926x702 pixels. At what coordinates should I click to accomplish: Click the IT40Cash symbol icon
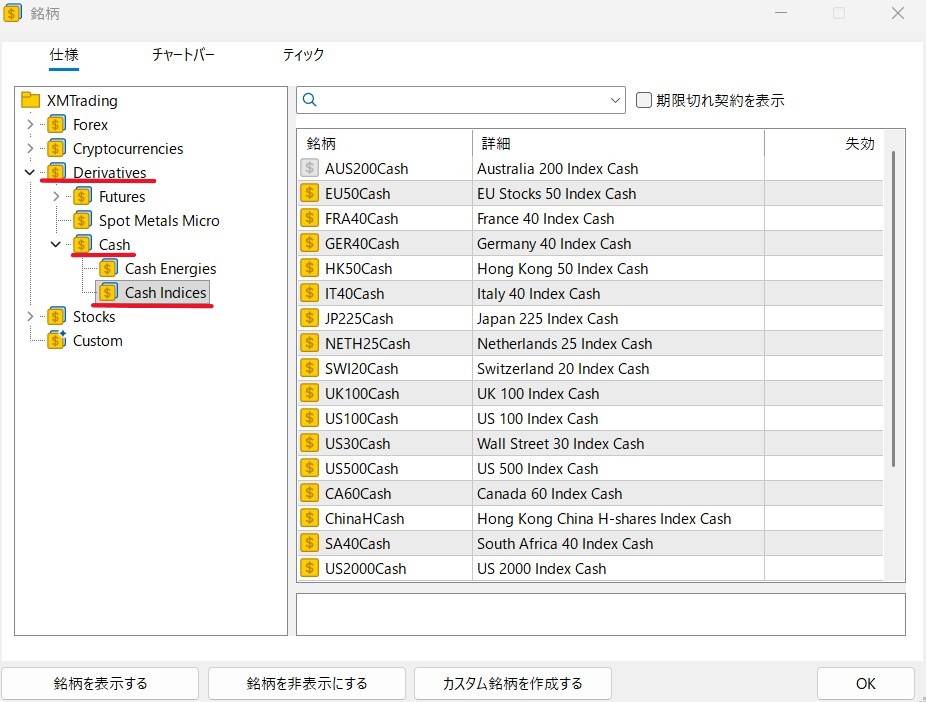tap(309, 293)
